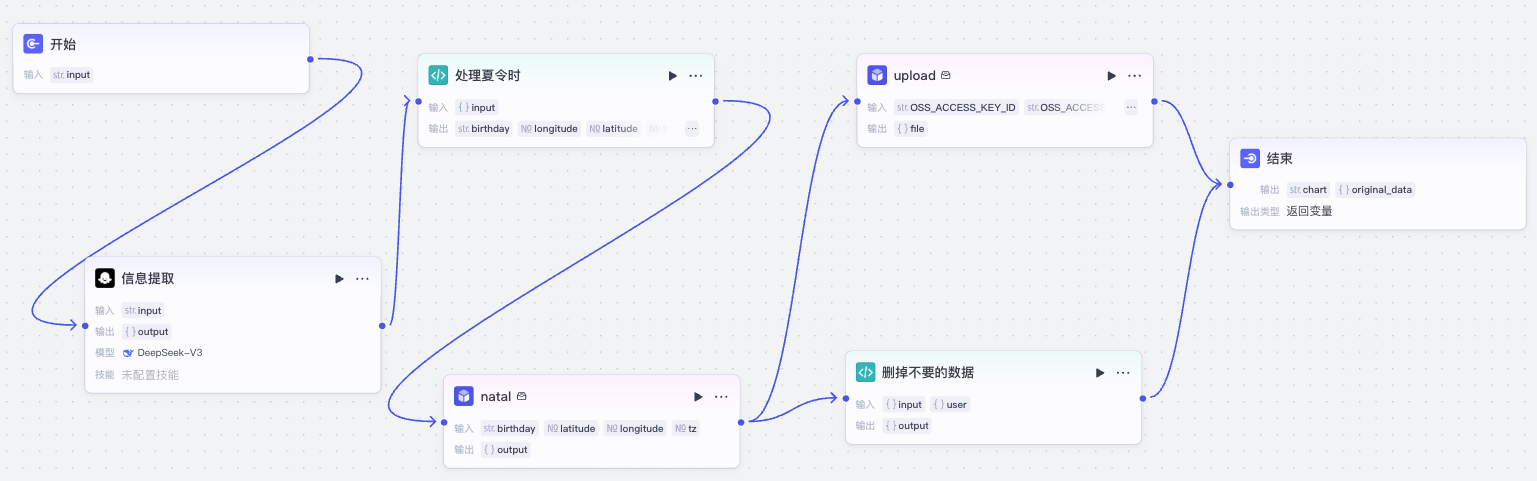
Task: Click the output port of 开始 node
Action: click(x=310, y=59)
